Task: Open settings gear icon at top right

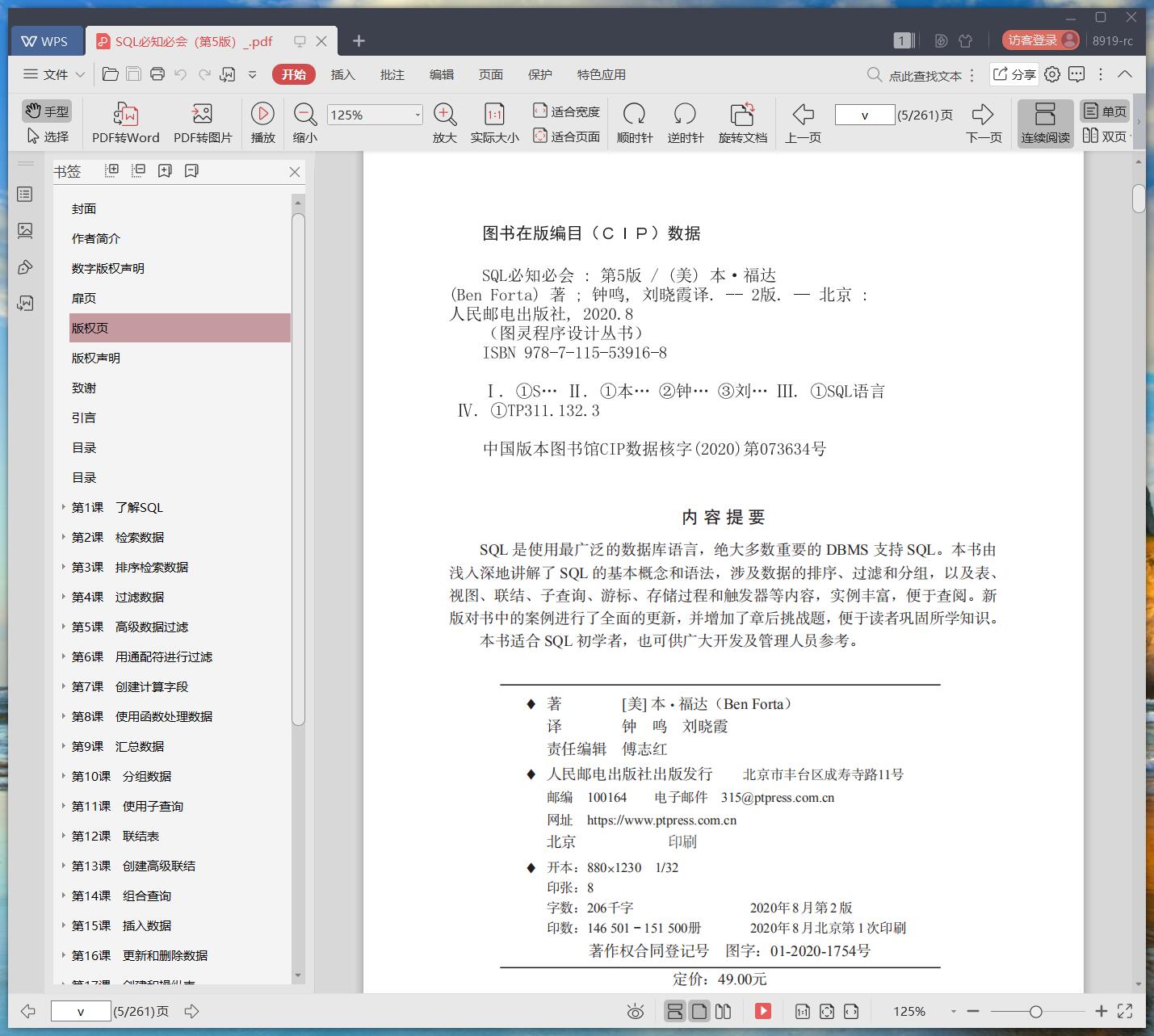Action: tap(1052, 74)
